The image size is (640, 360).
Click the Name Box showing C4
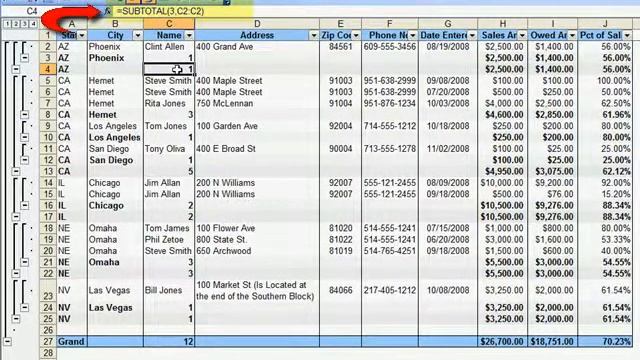tap(31, 11)
